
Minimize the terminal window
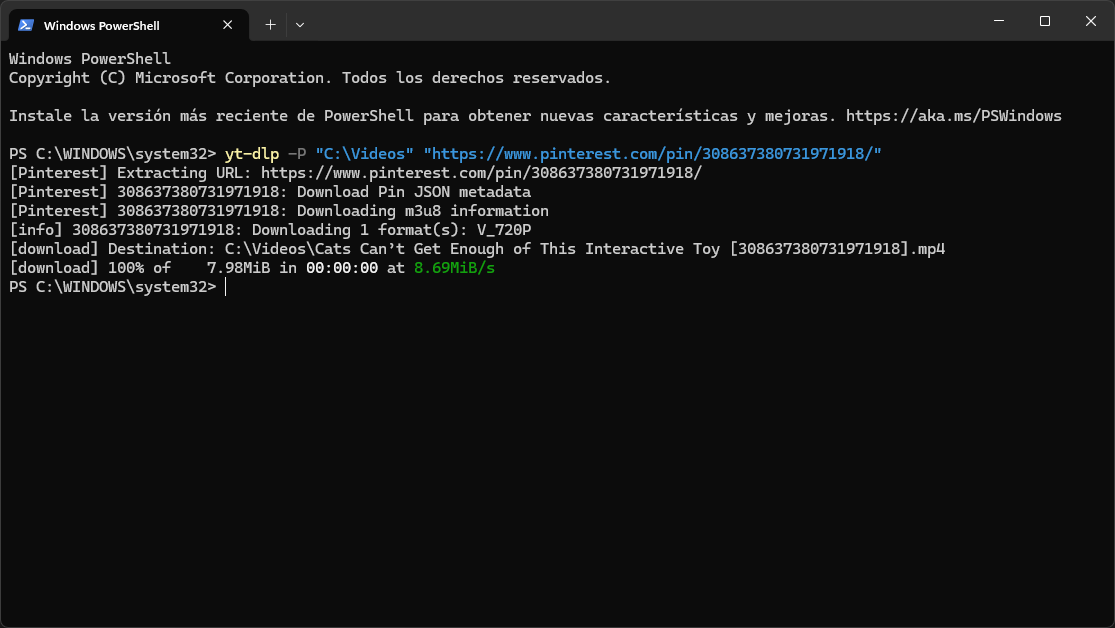click(x=999, y=21)
